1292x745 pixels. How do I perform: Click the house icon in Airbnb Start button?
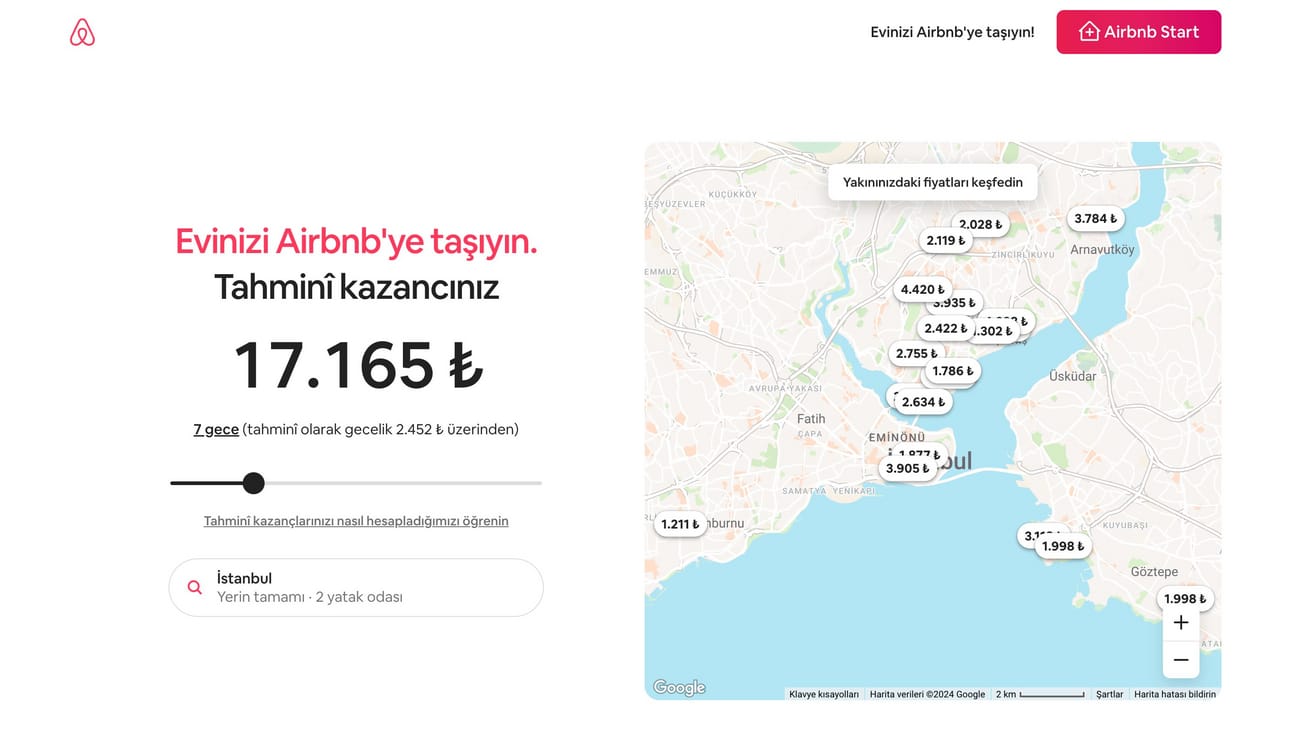pos(1089,32)
